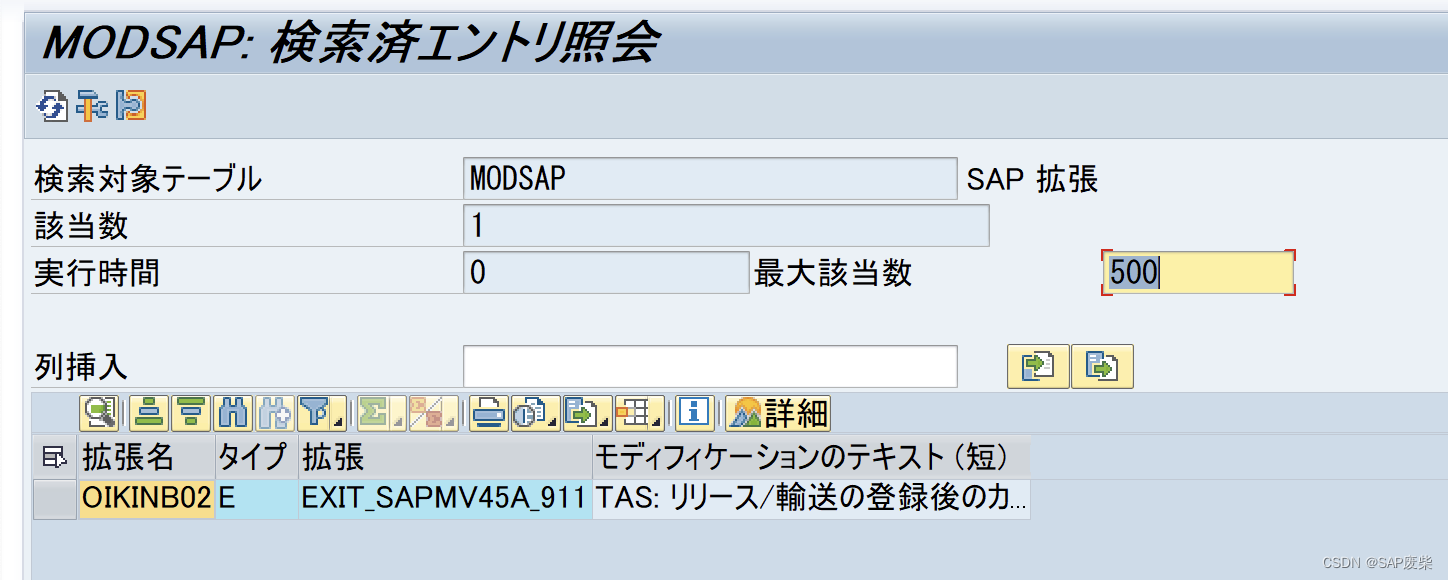Screen dimensions: 1448x580
Task: Open the Views dropdown icon
Action: (x=535, y=412)
